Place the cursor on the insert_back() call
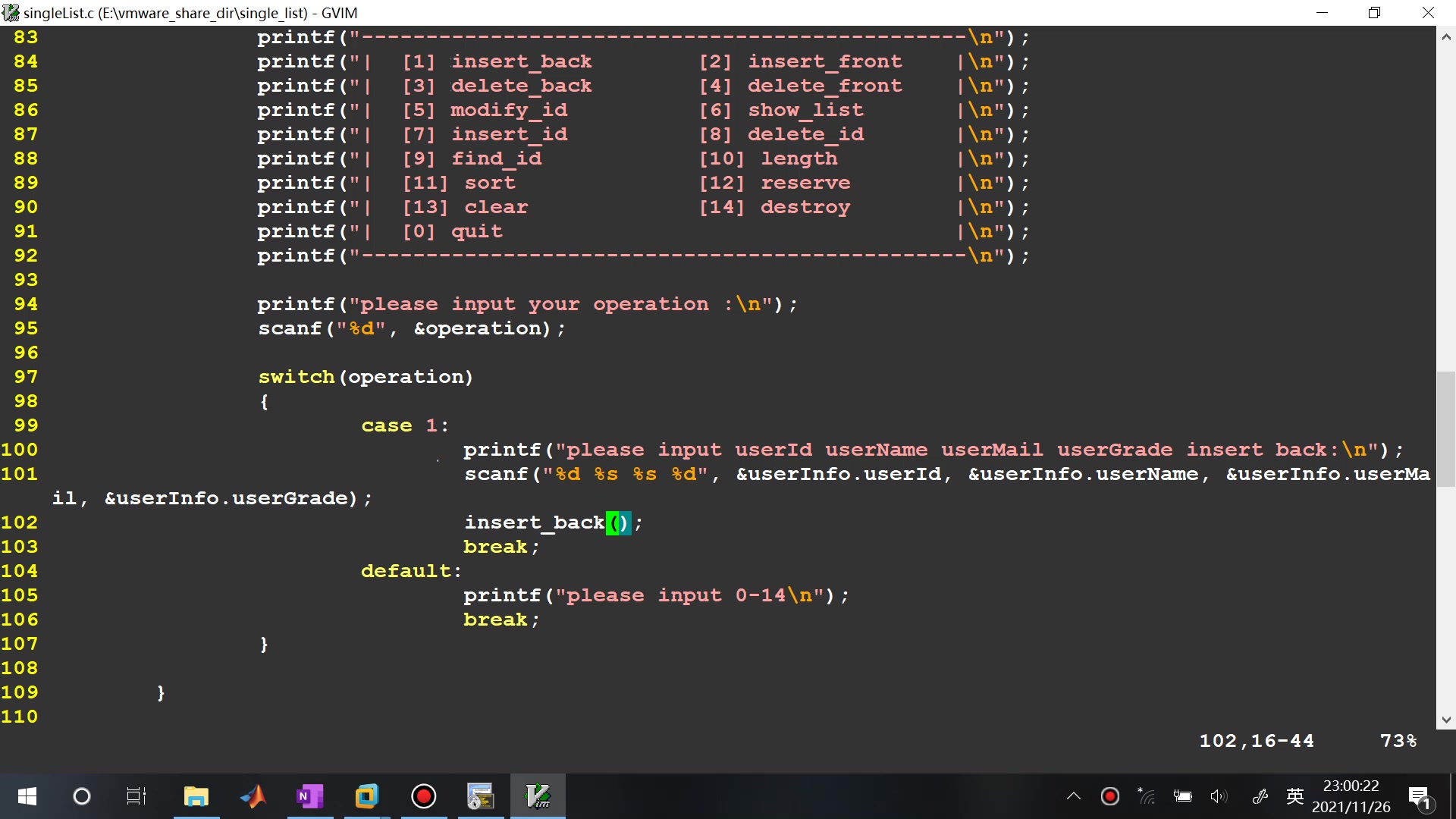This screenshot has height=819, width=1456. [x=535, y=522]
